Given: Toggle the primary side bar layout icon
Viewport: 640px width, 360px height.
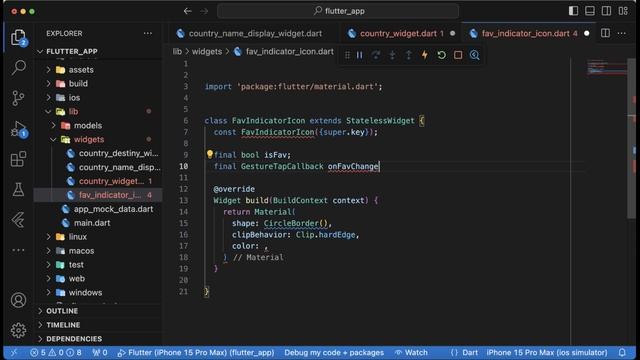Looking at the screenshot, I should pyautogui.click(x=573, y=11).
